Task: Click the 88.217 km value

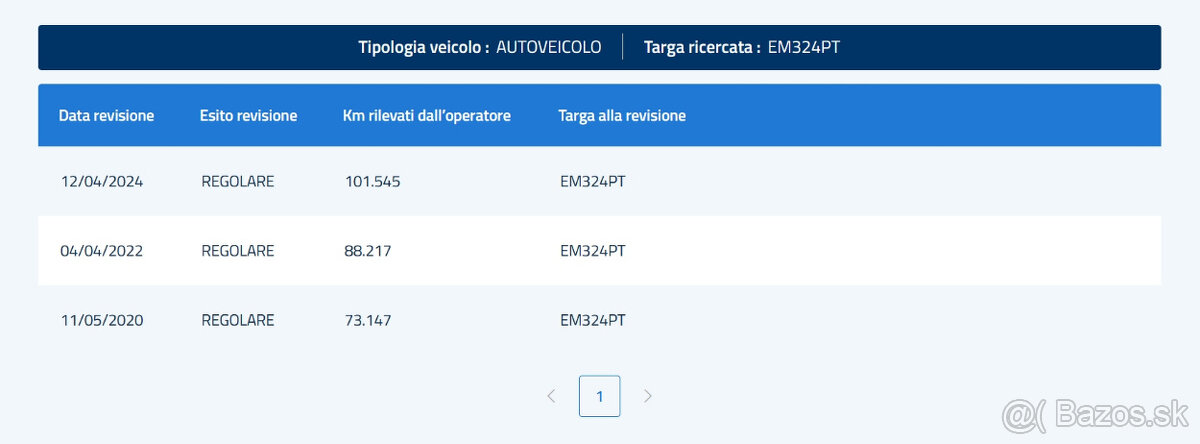Action: pos(367,251)
